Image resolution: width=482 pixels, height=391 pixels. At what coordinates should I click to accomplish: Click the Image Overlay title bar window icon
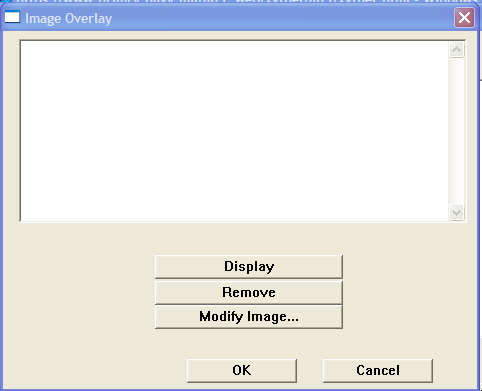pos(12,17)
